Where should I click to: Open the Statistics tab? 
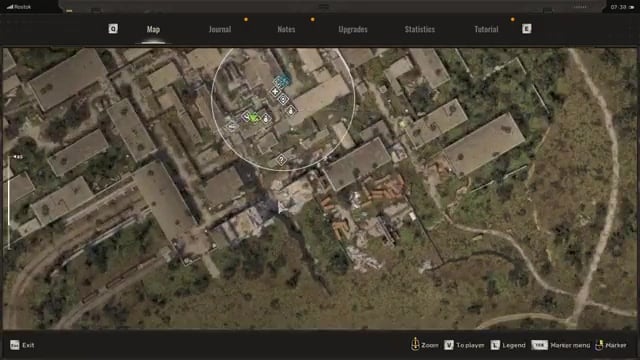[420, 29]
